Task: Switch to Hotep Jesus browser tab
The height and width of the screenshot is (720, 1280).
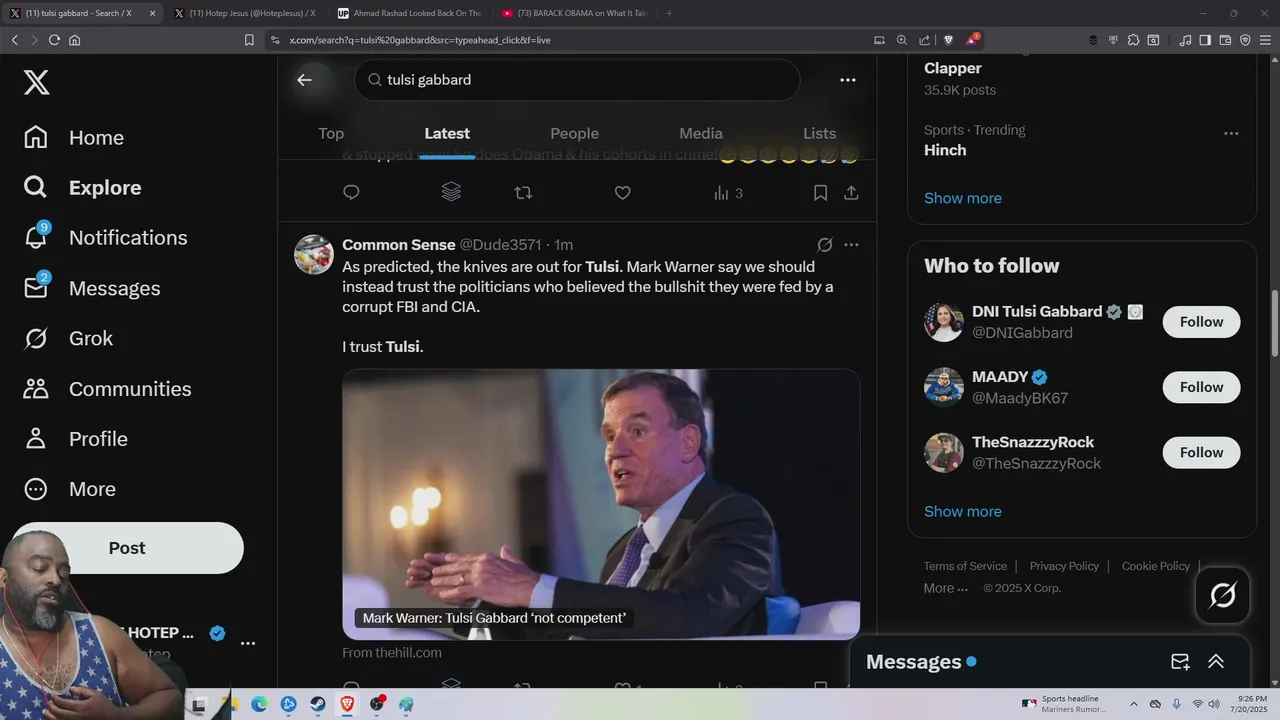Action: pyautogui.click(x=245, y=13)
